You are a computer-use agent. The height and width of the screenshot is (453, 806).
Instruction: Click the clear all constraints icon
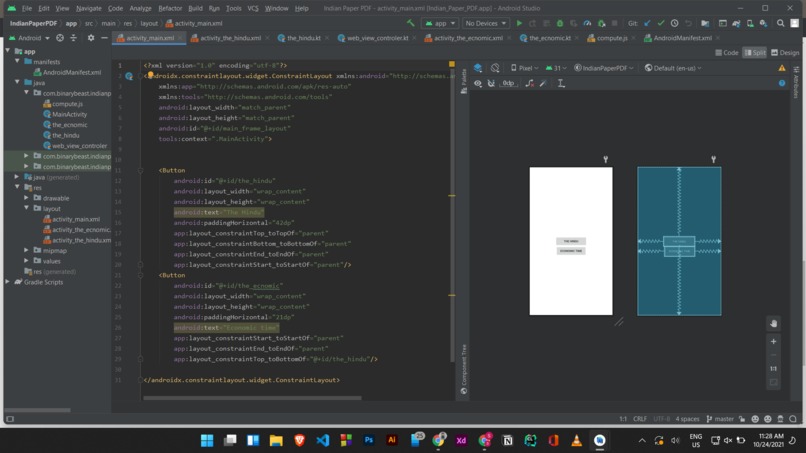529,83
